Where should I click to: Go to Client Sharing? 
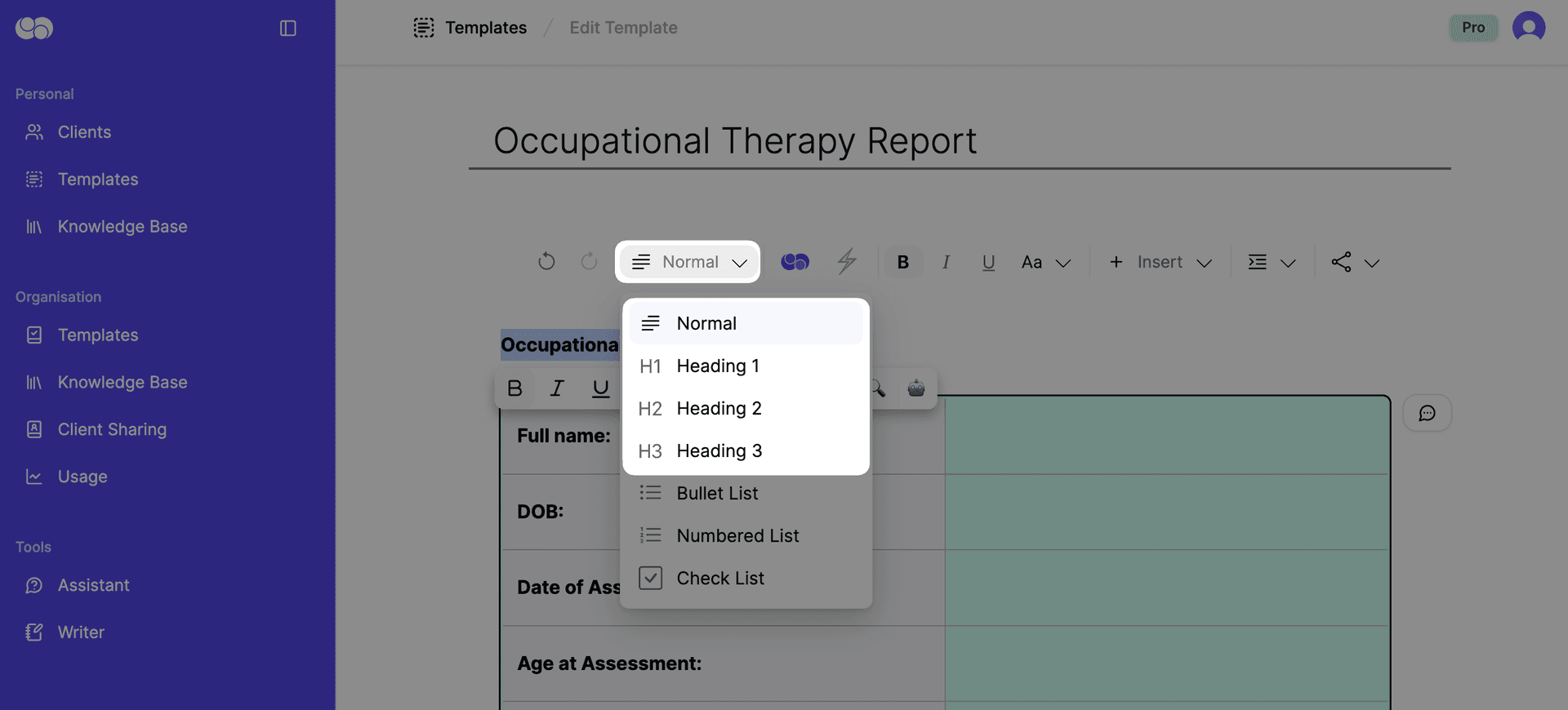click(x=112, y=430)
